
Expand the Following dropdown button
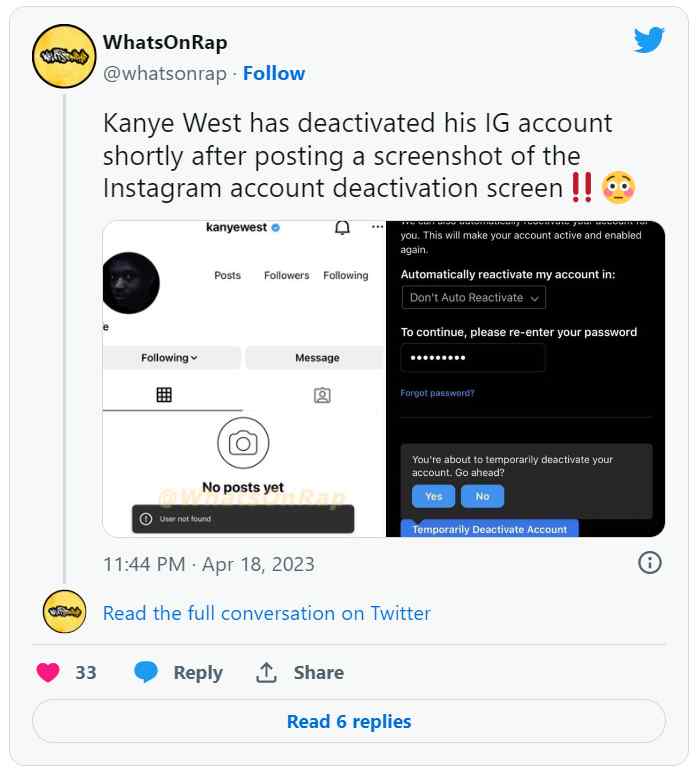click(x=169, y=357)
